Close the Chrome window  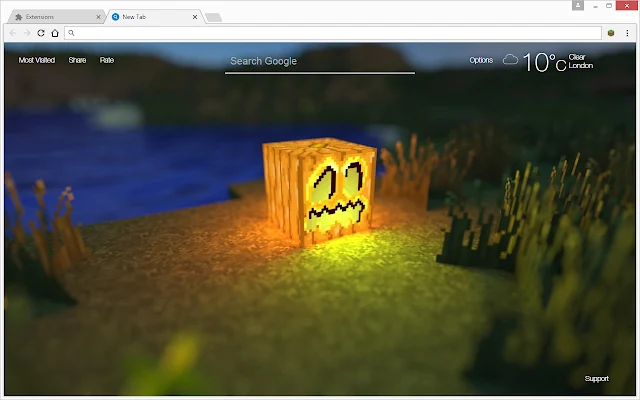click(x=627, y=6)
